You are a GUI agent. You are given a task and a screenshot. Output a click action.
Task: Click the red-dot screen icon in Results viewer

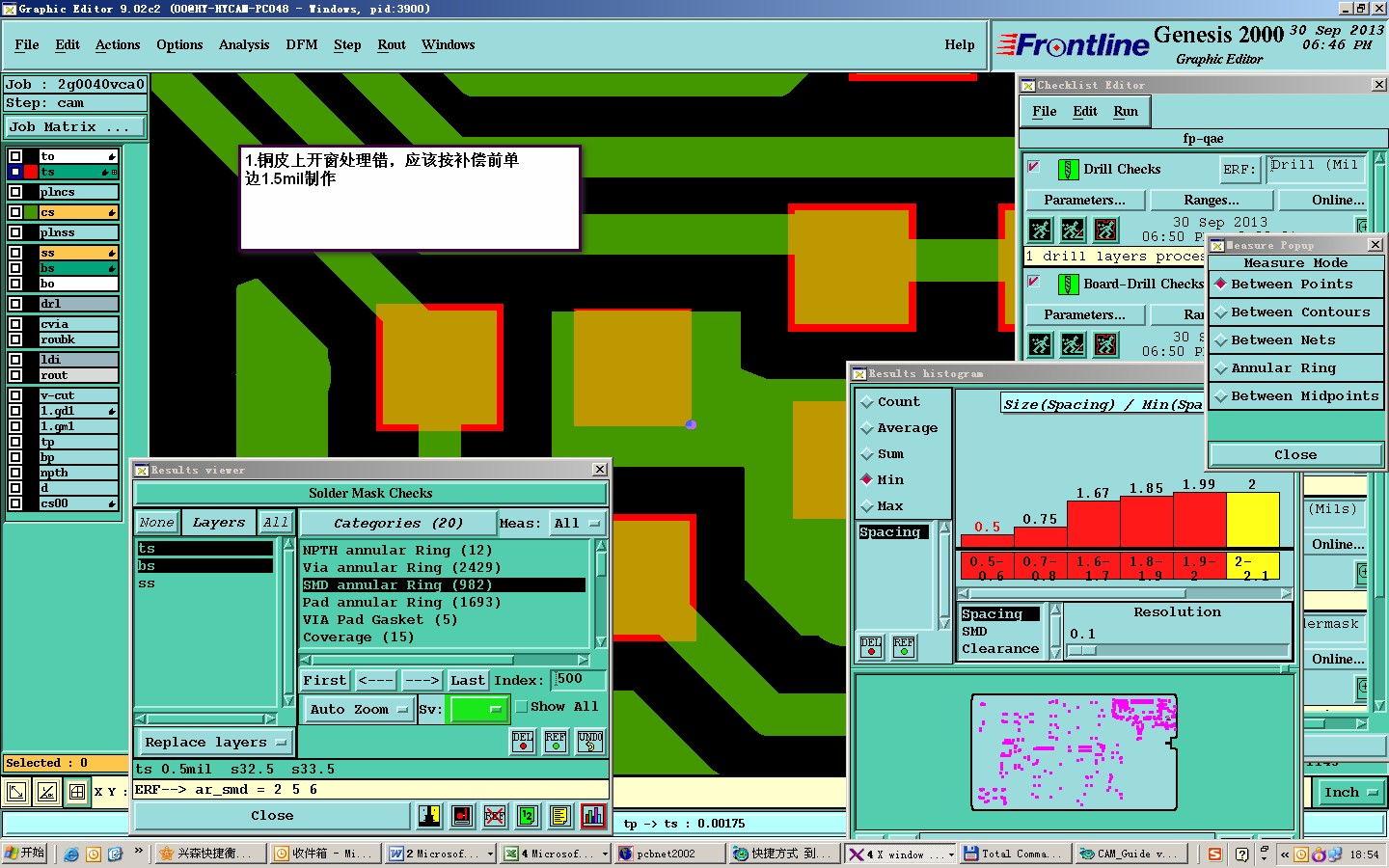tap(462, 816)
